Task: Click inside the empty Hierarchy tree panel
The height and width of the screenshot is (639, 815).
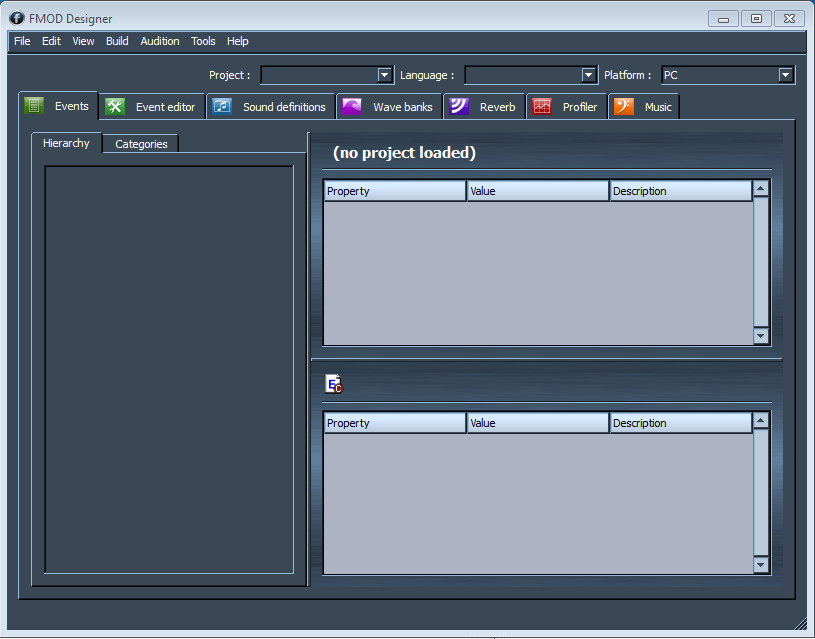Action: click(169, 370)
